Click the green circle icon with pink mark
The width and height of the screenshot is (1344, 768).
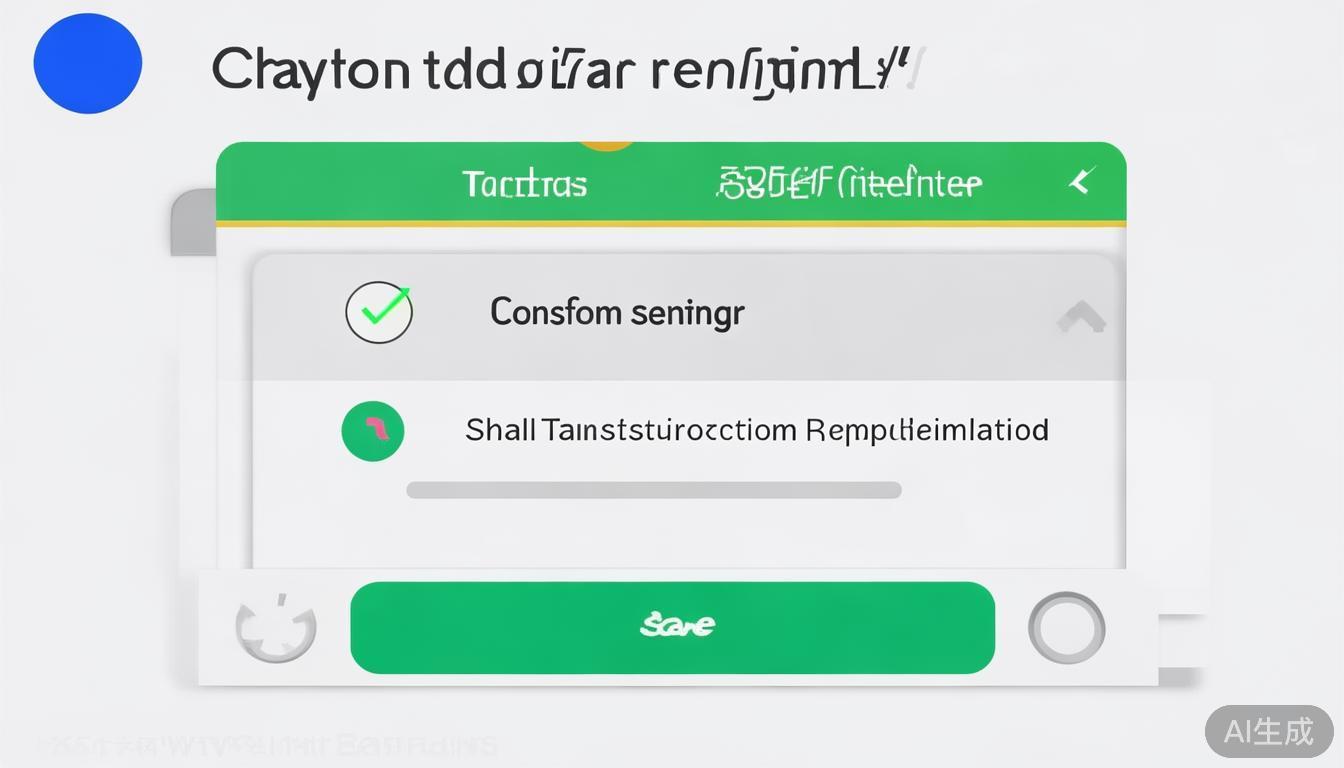[373, 431]
